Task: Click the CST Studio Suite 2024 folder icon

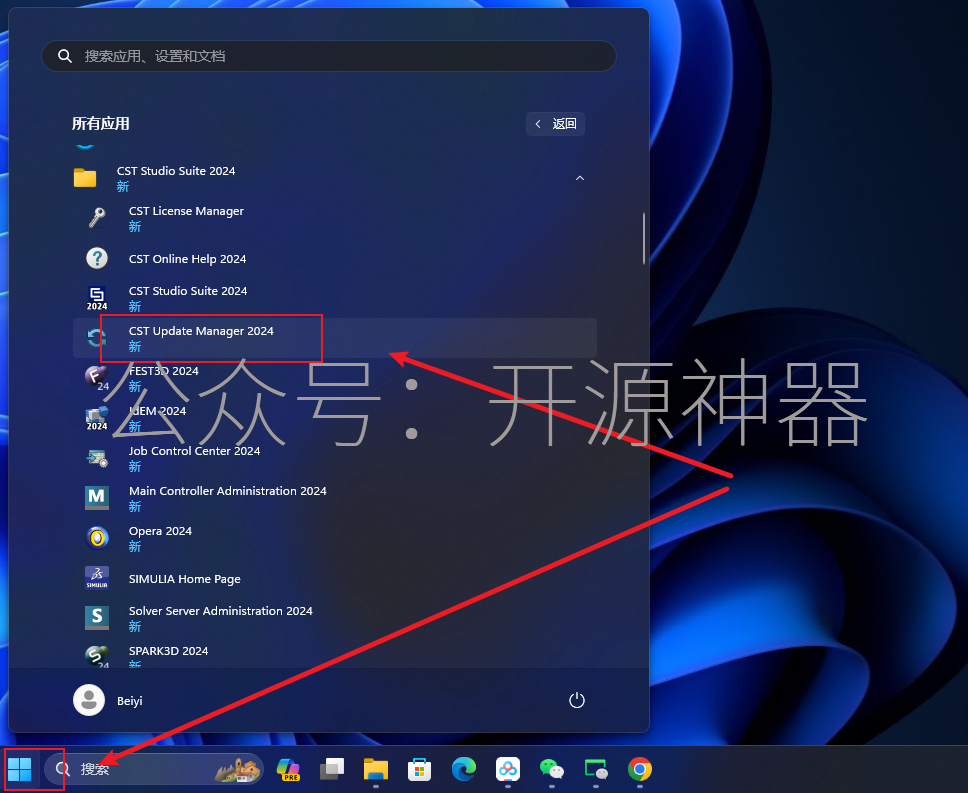Action: click(85, 178)
